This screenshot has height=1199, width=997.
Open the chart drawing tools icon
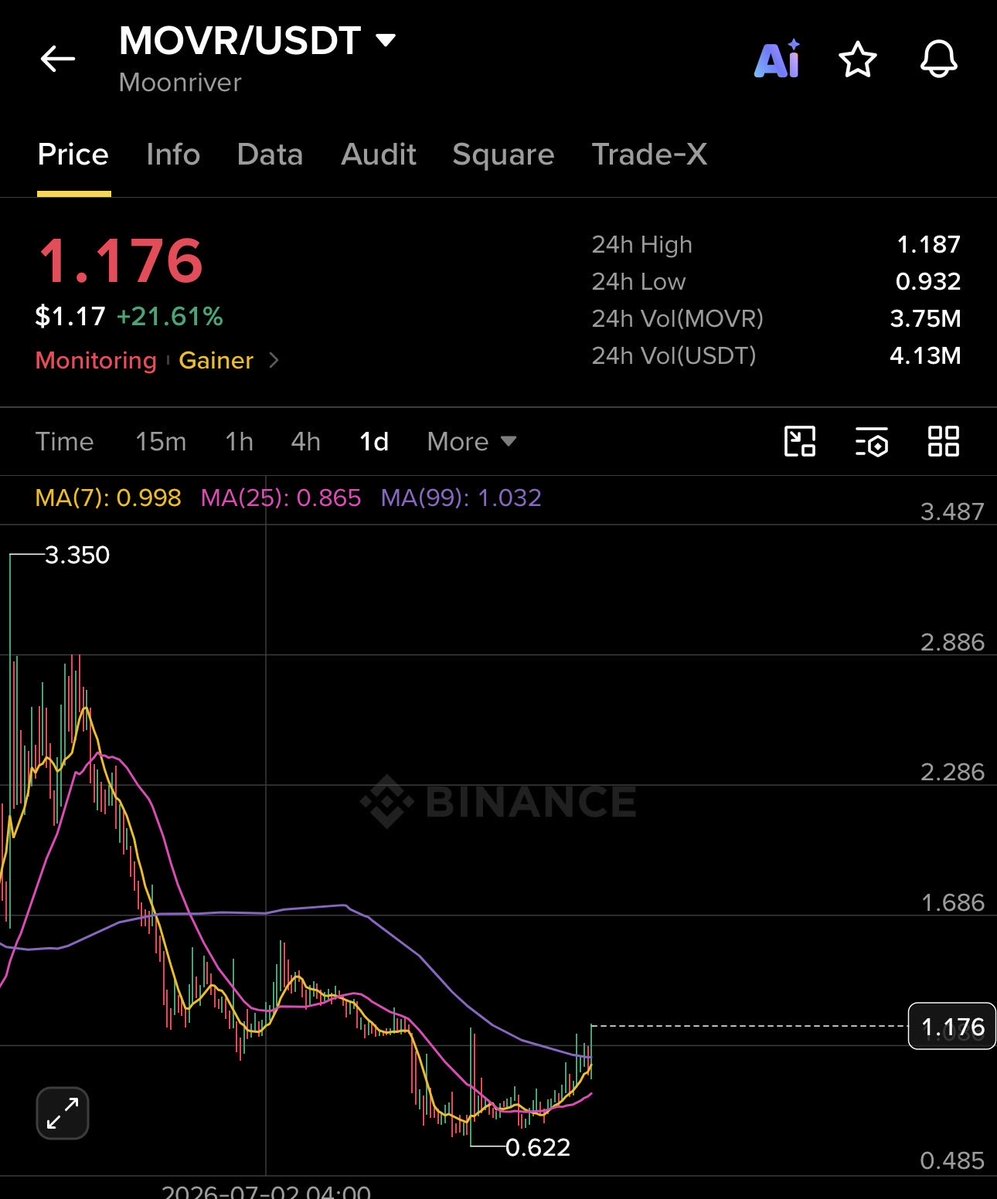pyautogui.click(x=800, y=441)
